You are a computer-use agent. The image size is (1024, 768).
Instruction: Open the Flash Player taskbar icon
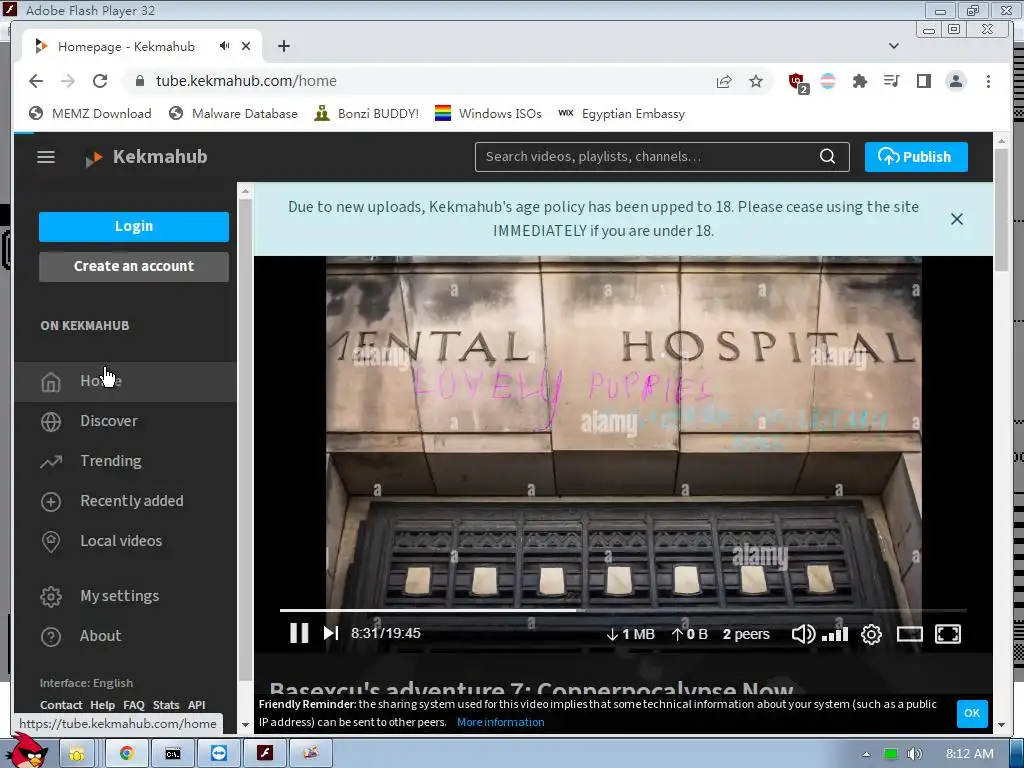[x=264, y=754]
